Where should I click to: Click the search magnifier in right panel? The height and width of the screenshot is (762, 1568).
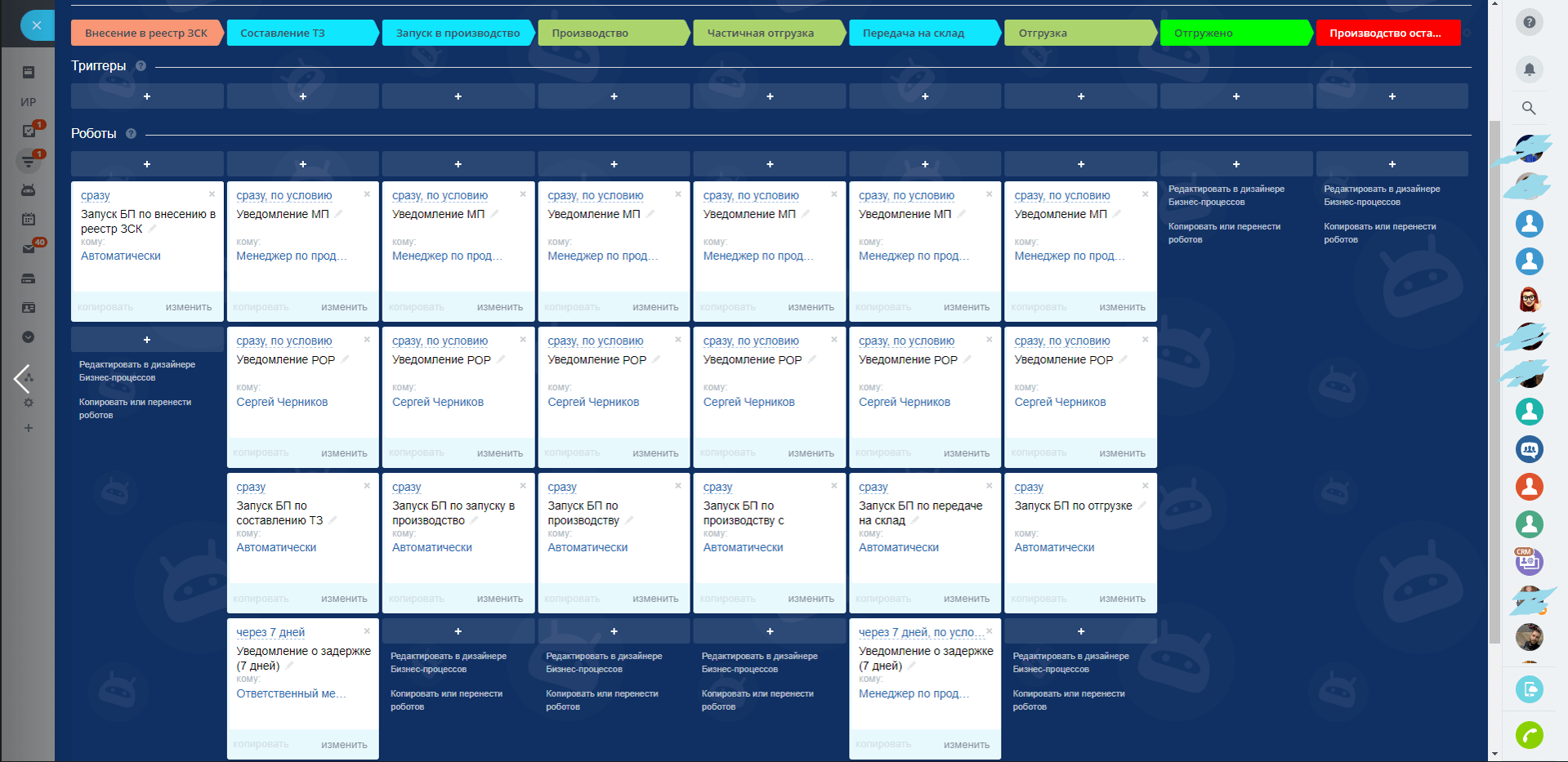coord(1529,108)
